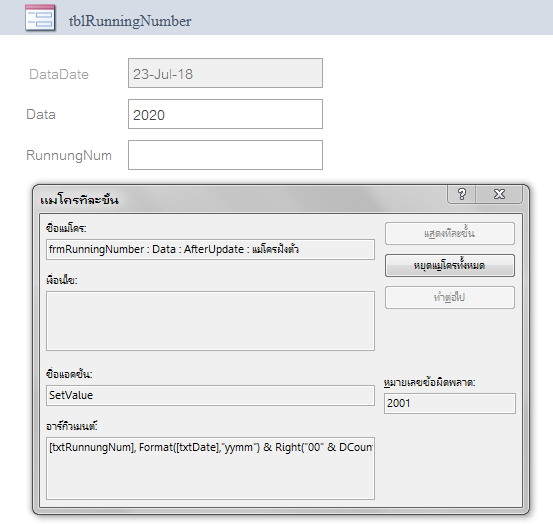
Task: Click the แสดงทีละขั้น (single step) button
Action: click(450, 233)
